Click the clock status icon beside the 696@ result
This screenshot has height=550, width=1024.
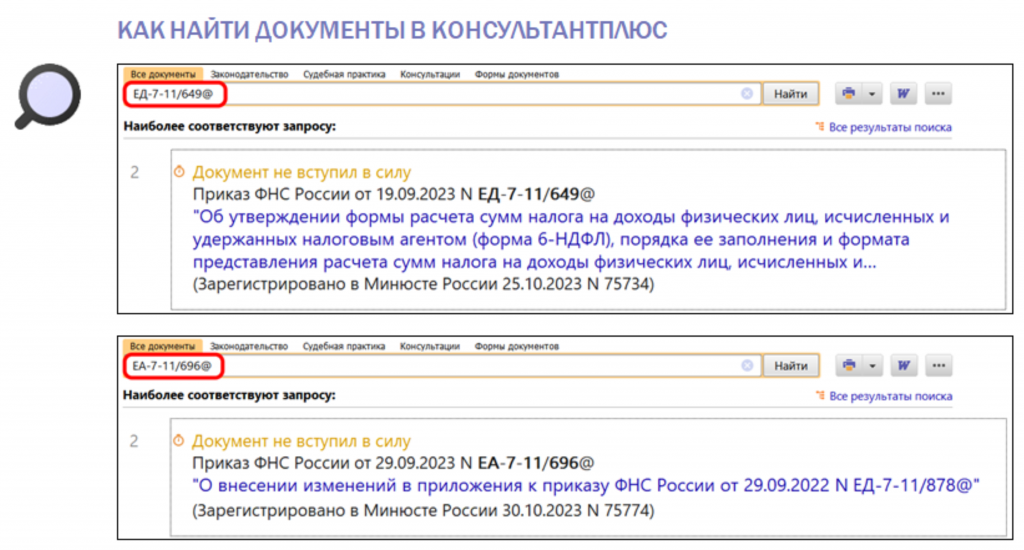[178, 441]
